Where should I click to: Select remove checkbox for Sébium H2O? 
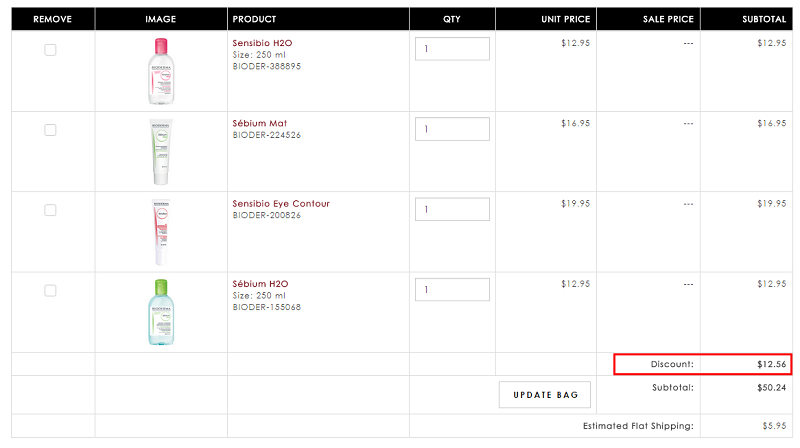pyautogui.click(x=50, y=291)
